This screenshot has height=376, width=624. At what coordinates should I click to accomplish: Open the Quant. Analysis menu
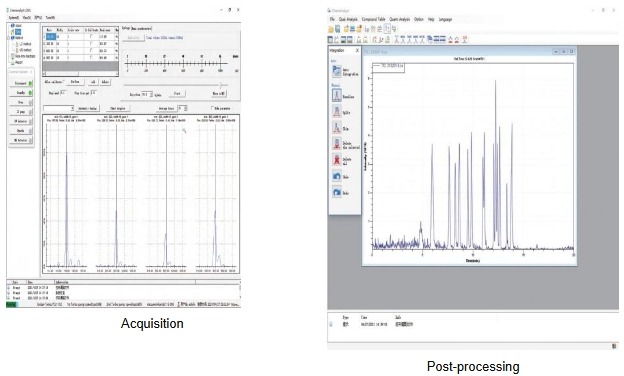point(400,19)
